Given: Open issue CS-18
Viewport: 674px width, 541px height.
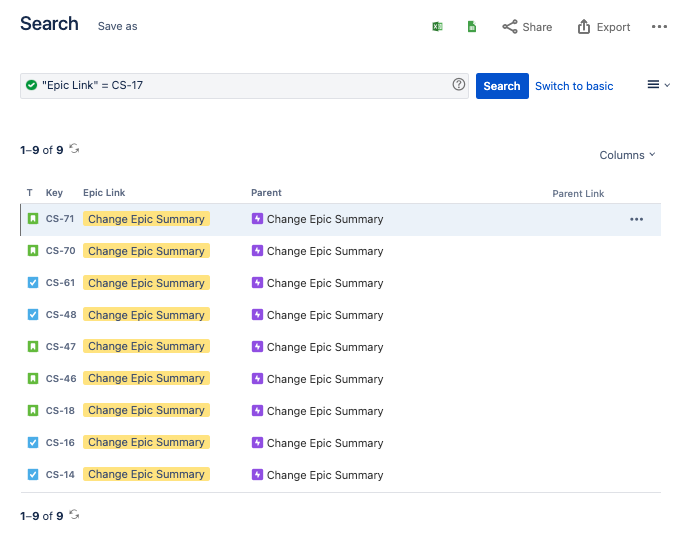Looking at the screenshot, I should pyautogui.click(x=60, y=410).
